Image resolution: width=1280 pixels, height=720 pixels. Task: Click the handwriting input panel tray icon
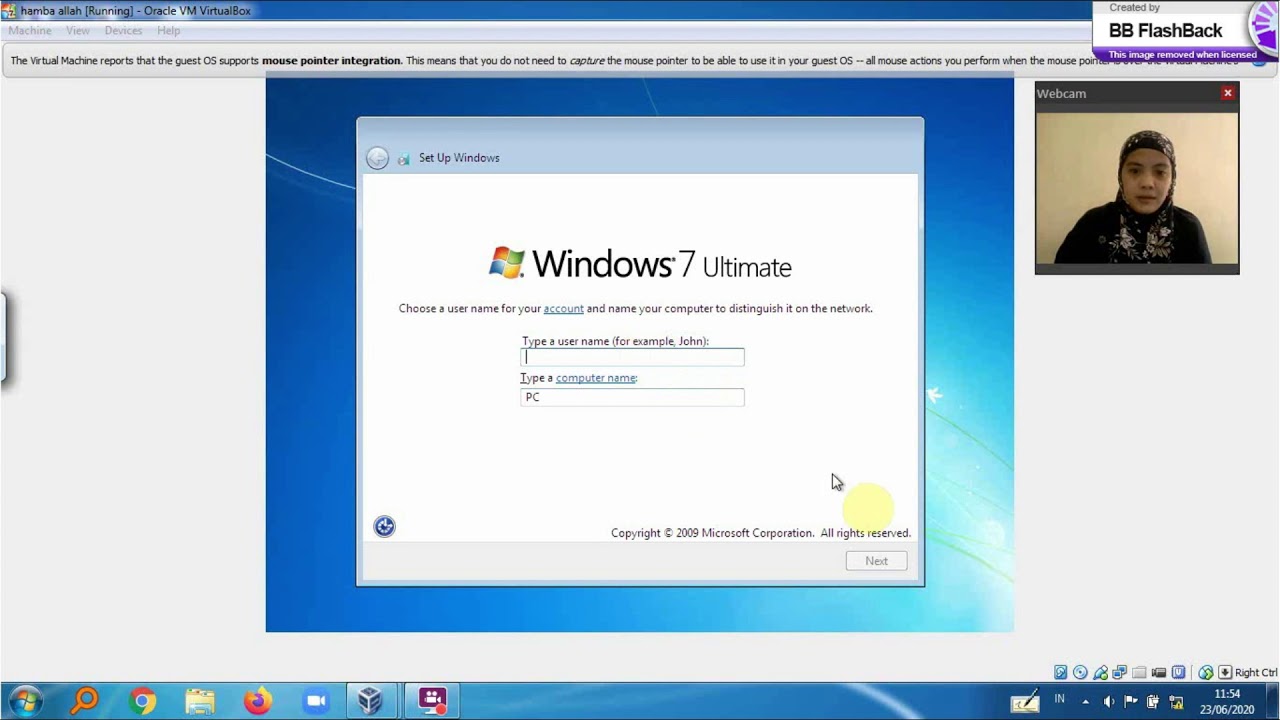click(x=1025, y=701)
